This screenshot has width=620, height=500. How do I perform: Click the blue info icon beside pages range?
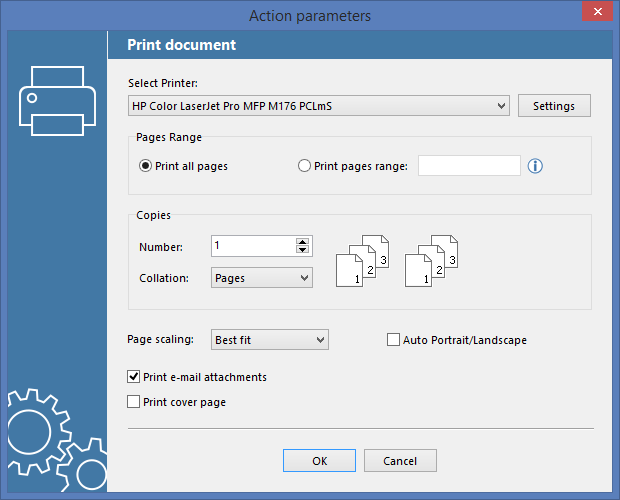[x=535, y=166]
